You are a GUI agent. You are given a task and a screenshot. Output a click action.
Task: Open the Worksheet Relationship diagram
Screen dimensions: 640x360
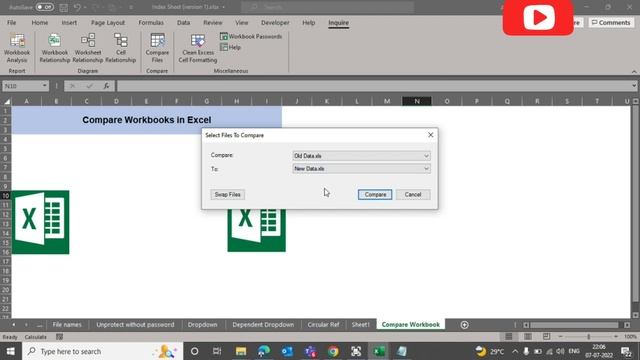click(x=88, y=48)
